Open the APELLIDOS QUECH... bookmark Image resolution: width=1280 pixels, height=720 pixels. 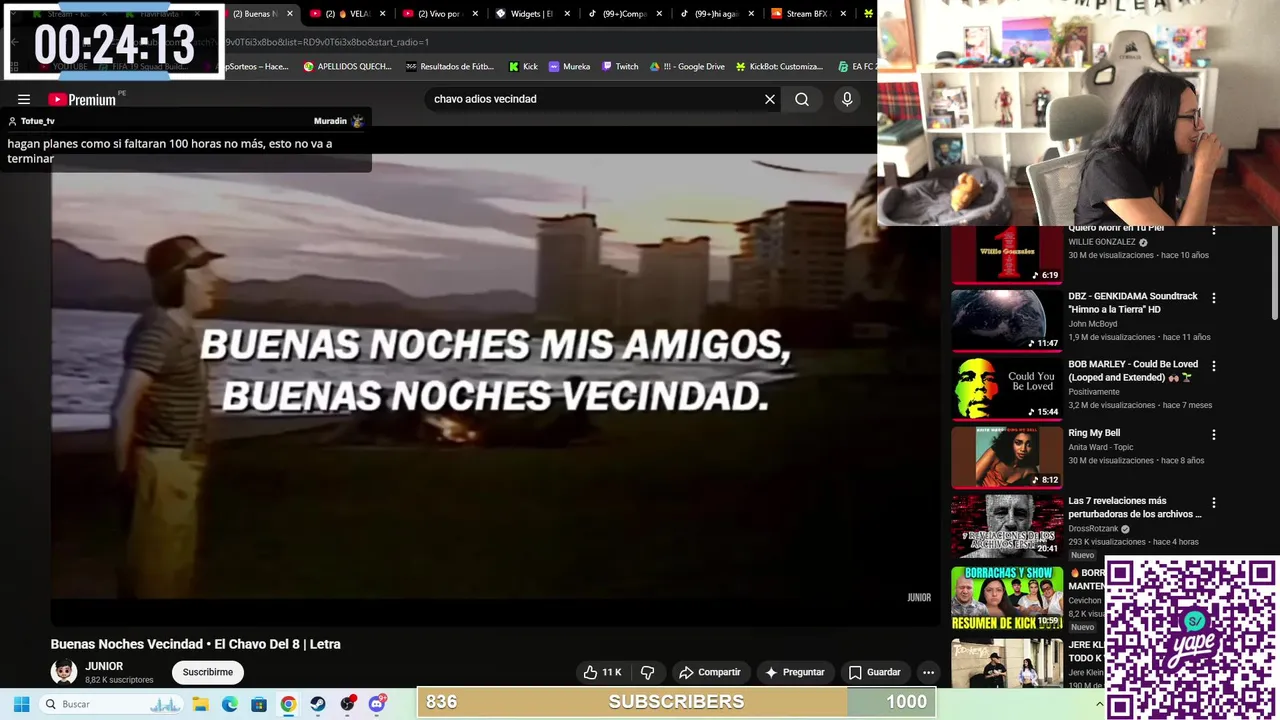[347, 67]
